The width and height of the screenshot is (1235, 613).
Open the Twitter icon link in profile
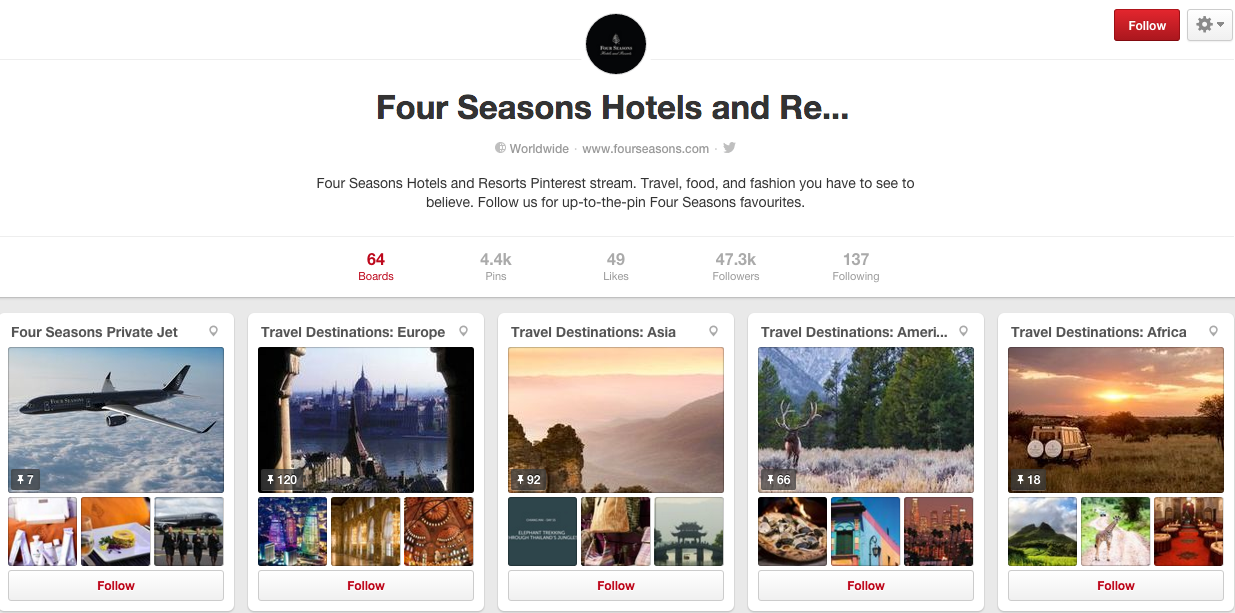point(730,148)
